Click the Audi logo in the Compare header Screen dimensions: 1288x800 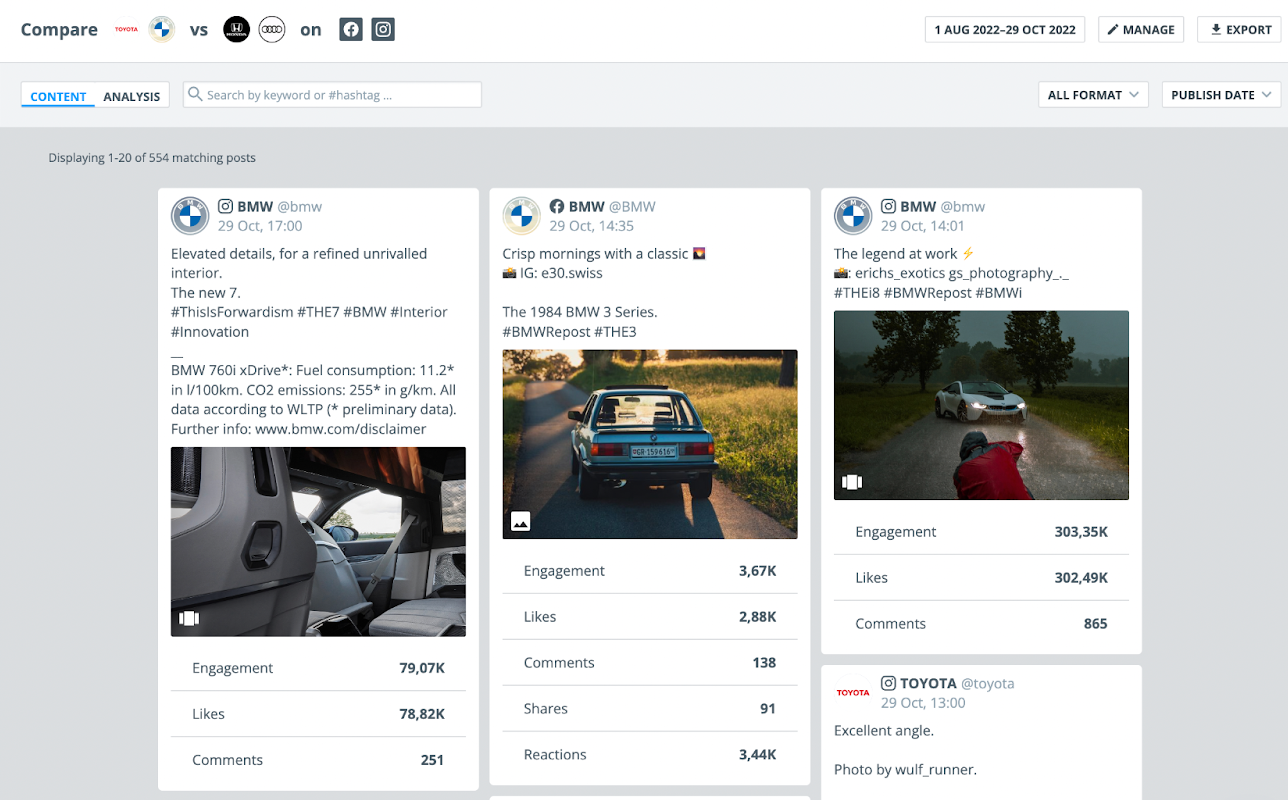tap(272, 29)
